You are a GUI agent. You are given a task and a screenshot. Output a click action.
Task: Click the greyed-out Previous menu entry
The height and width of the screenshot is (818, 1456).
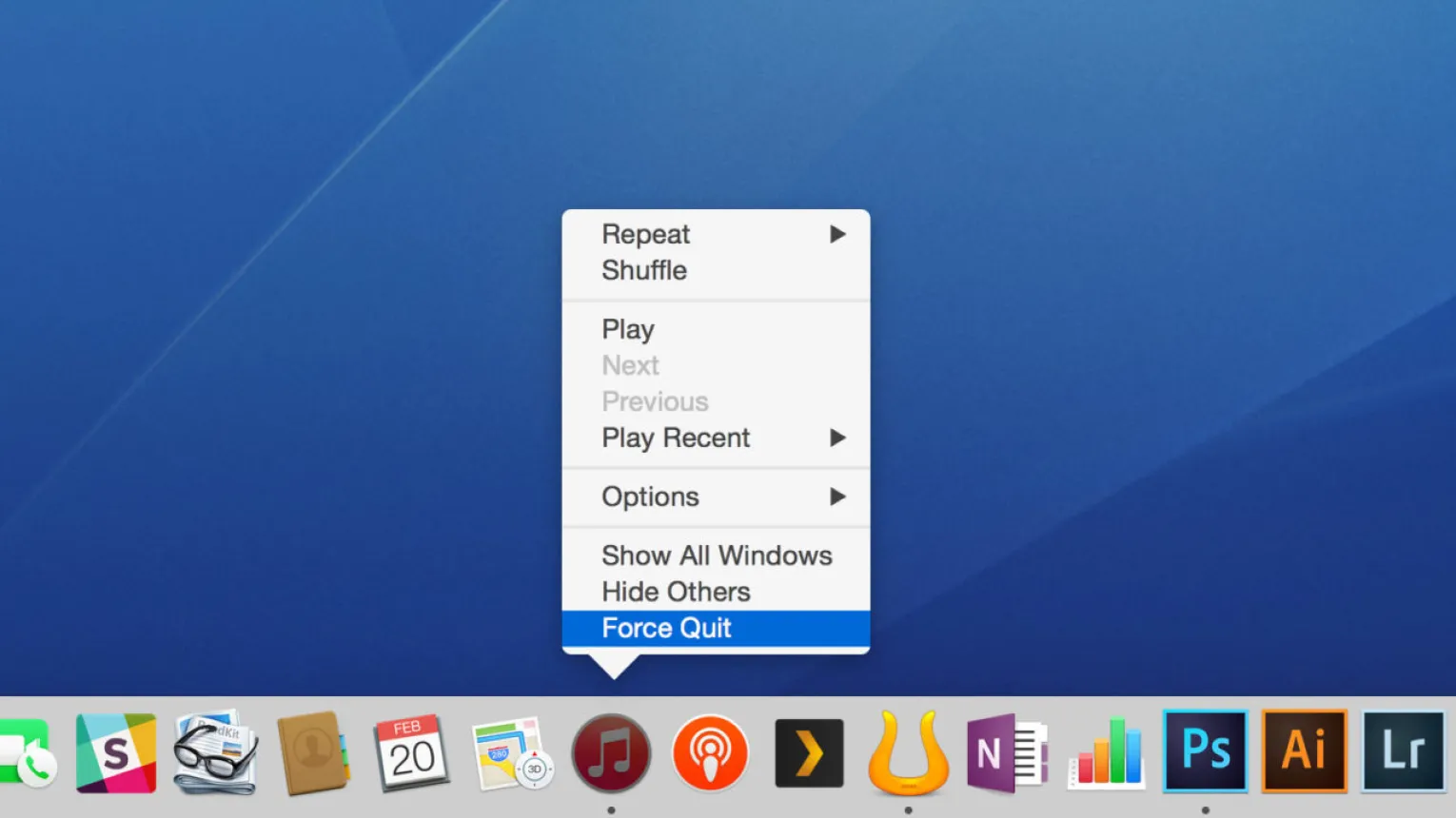(716, 401)
